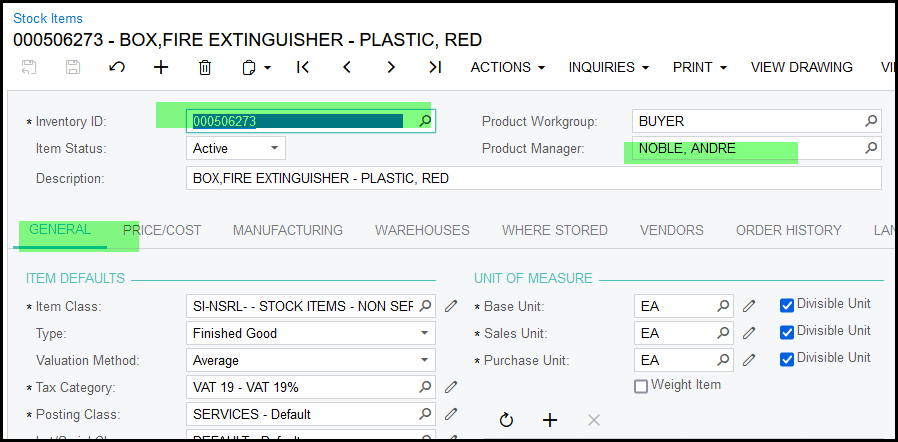The width and height of the screenshot is (898, 442).
Task: Expand the Valuation Method dropdown
Action: click(426, 360)
